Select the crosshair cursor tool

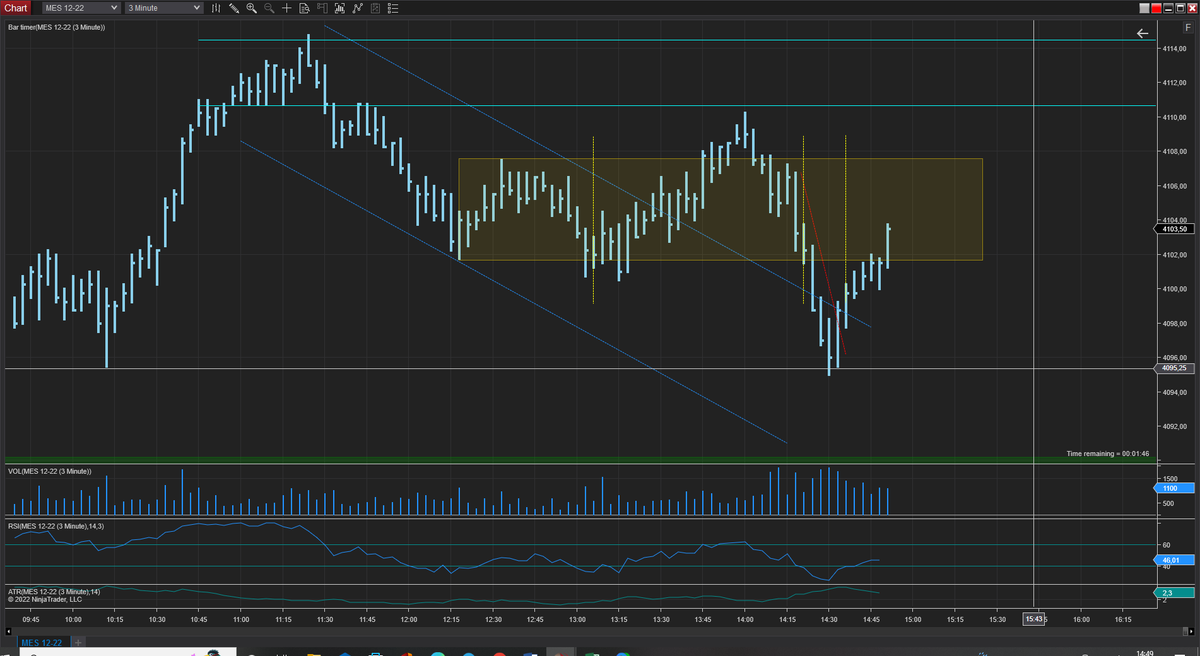click(x=287, y=8)
